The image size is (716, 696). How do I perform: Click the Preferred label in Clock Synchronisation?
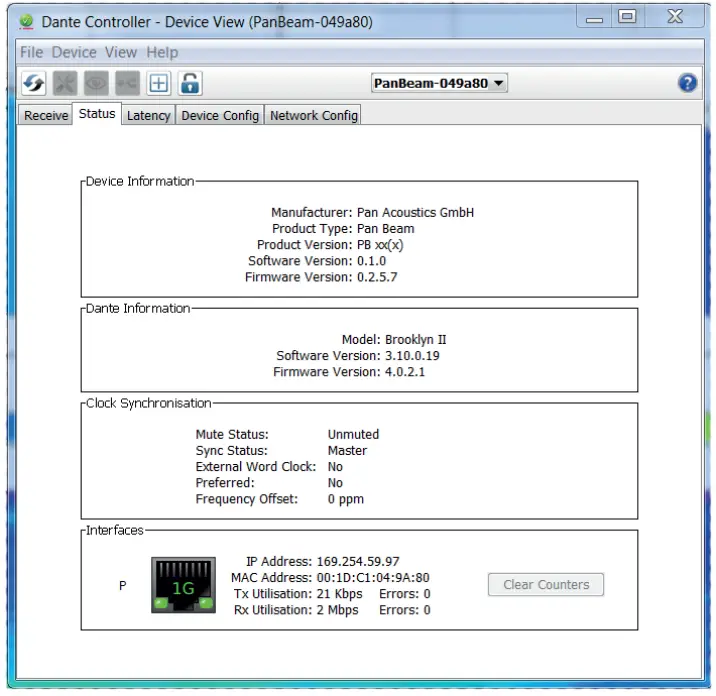(x=225, y=483)
